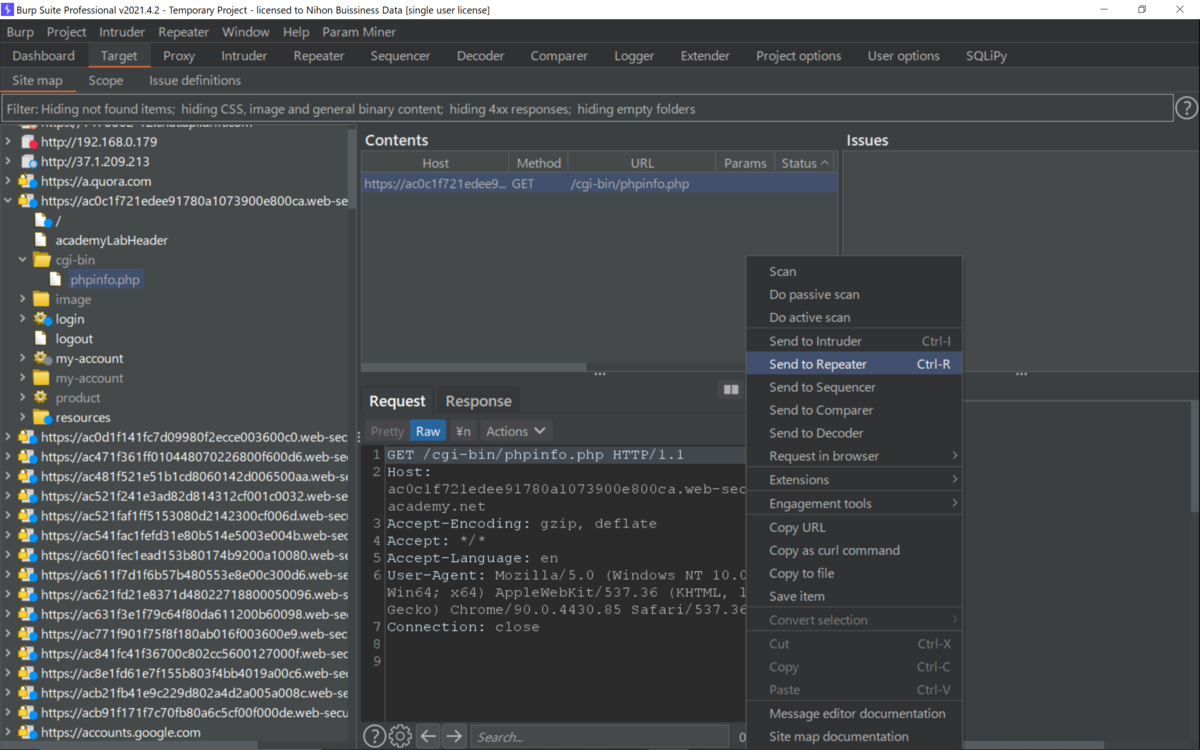
Task: Go to previous search match arrow
Action: tap(428, 736)
